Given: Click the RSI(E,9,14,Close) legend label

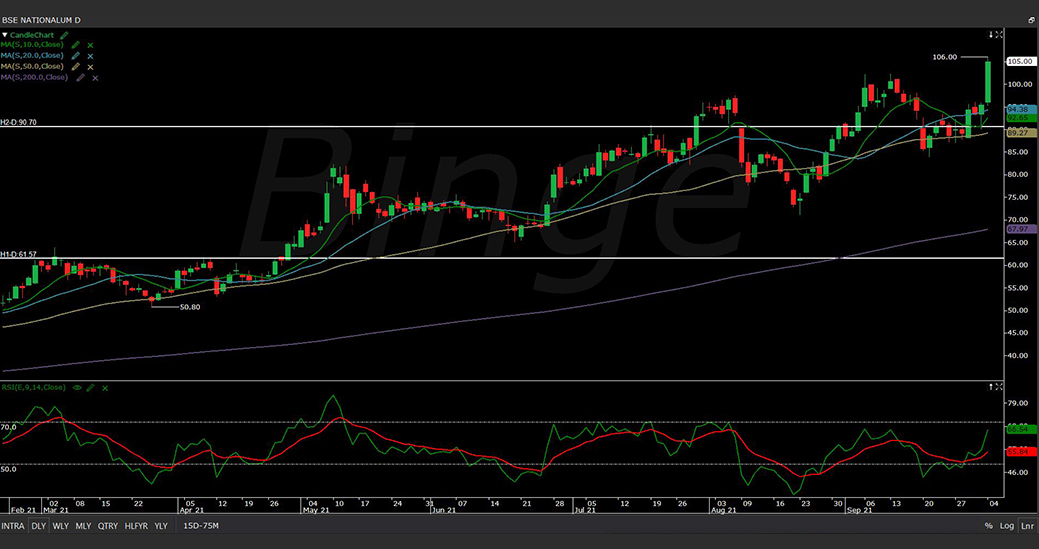Looking at the screenshot, I should coord(34,387).
